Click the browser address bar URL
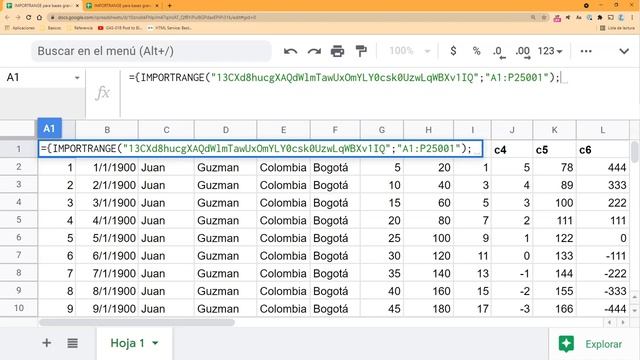 click(x=157, y=18)
